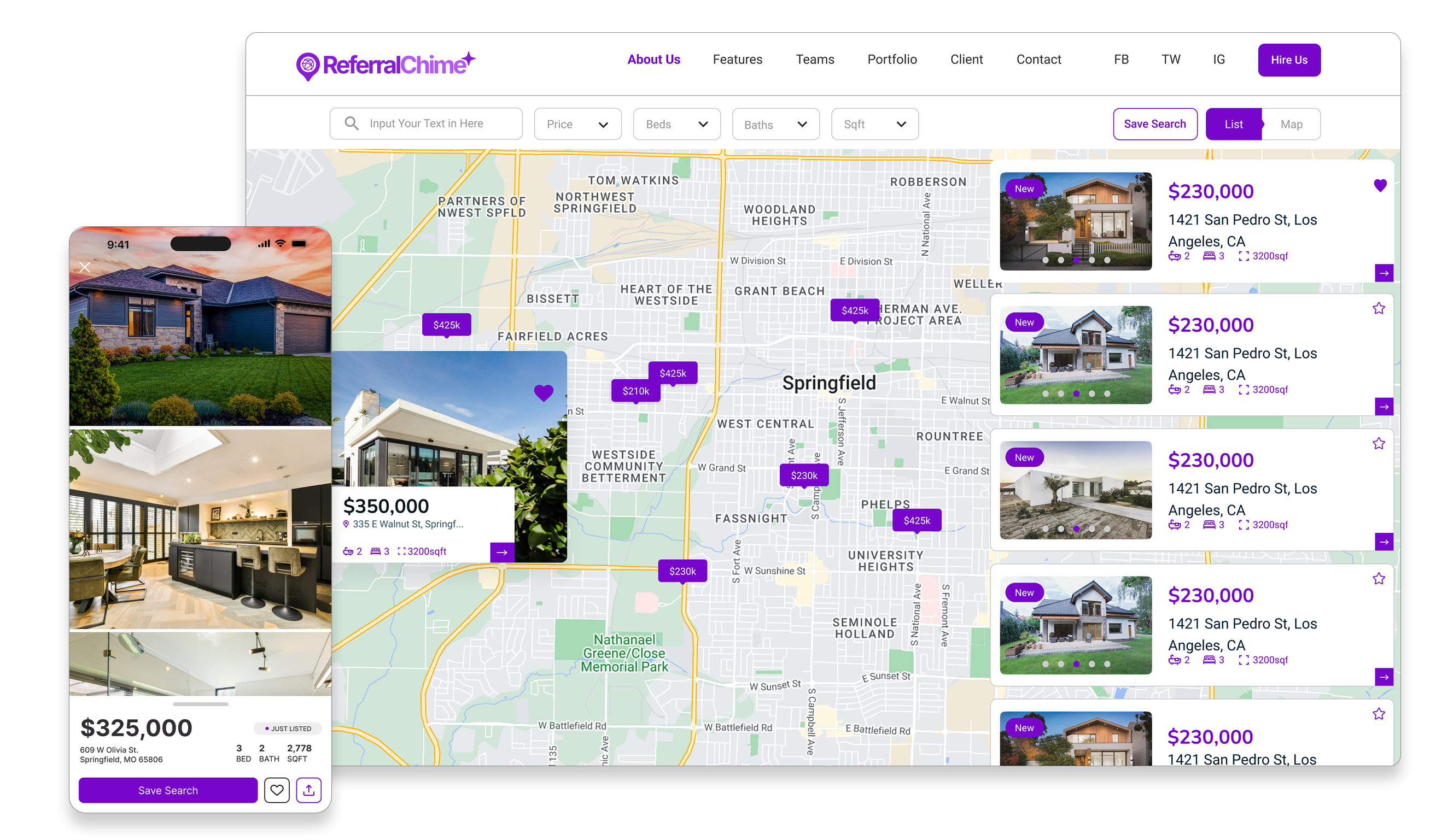The width and height of the screenshot is (1436, 840).
Task: Expand the Beds filter
Action: tap(676, 124)
